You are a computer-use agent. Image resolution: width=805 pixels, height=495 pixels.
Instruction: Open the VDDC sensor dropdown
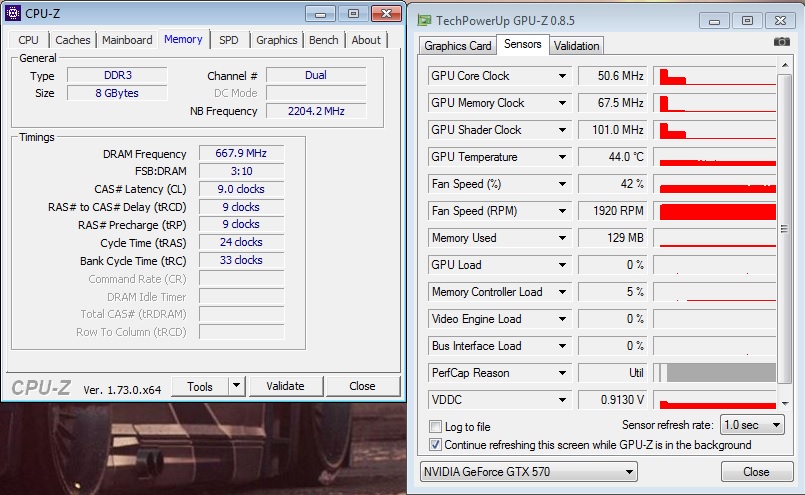click(563, 399)
